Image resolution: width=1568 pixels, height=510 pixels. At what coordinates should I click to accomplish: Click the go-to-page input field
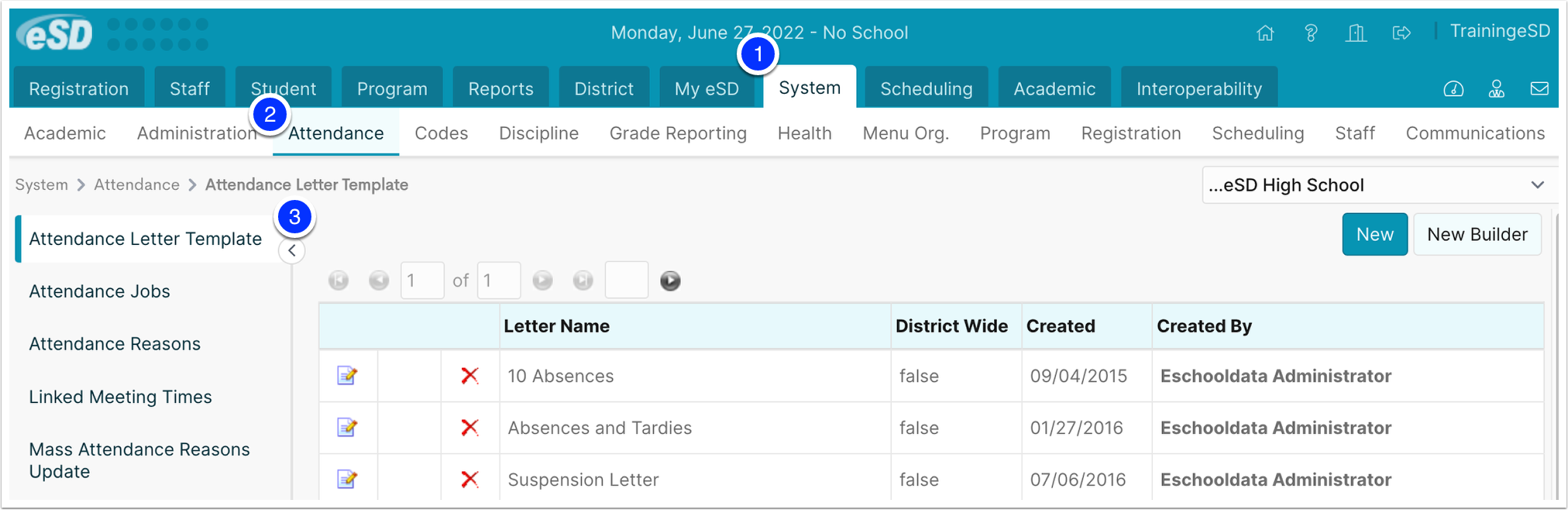pos(627,280)
